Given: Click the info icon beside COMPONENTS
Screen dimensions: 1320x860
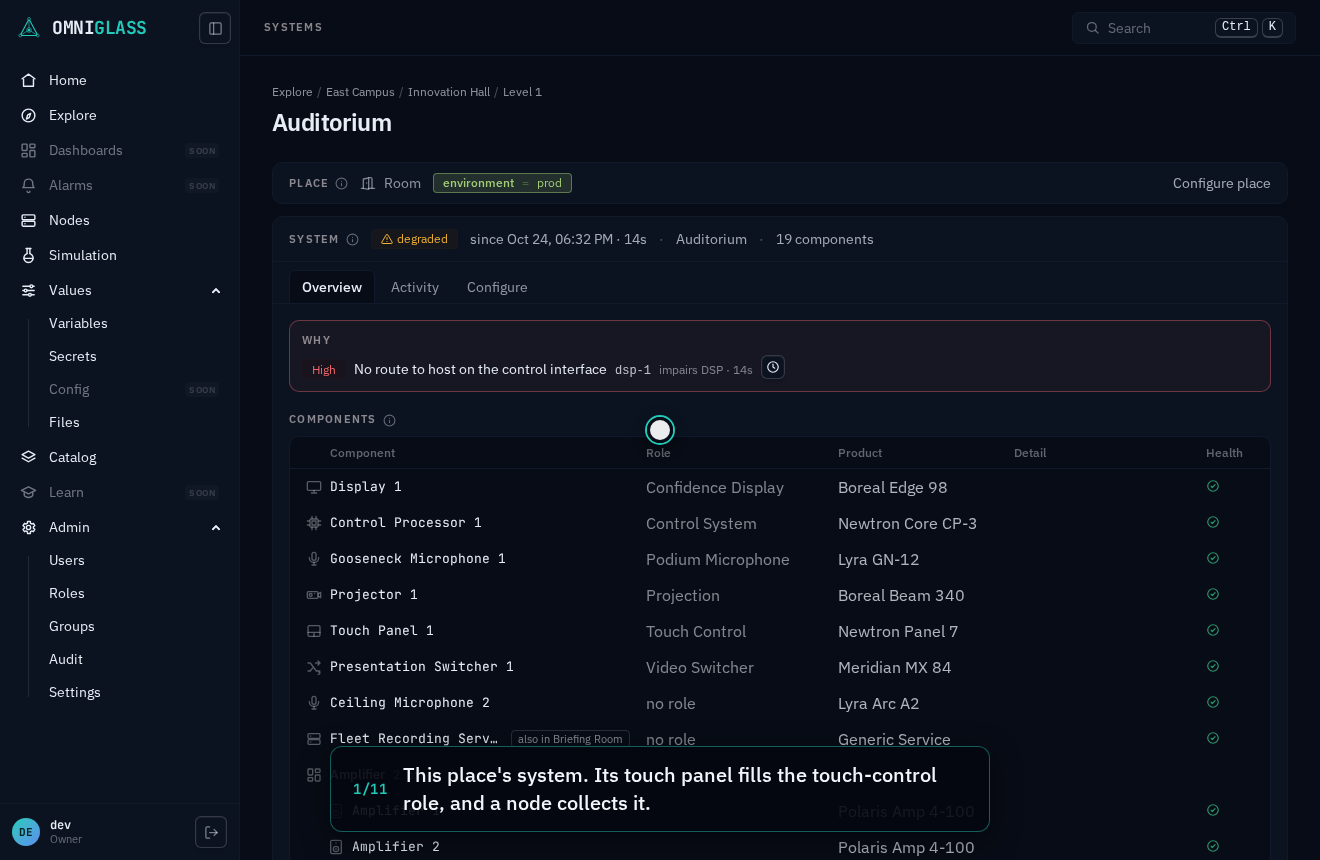Looking at the screenshot, I should (390, 420).
